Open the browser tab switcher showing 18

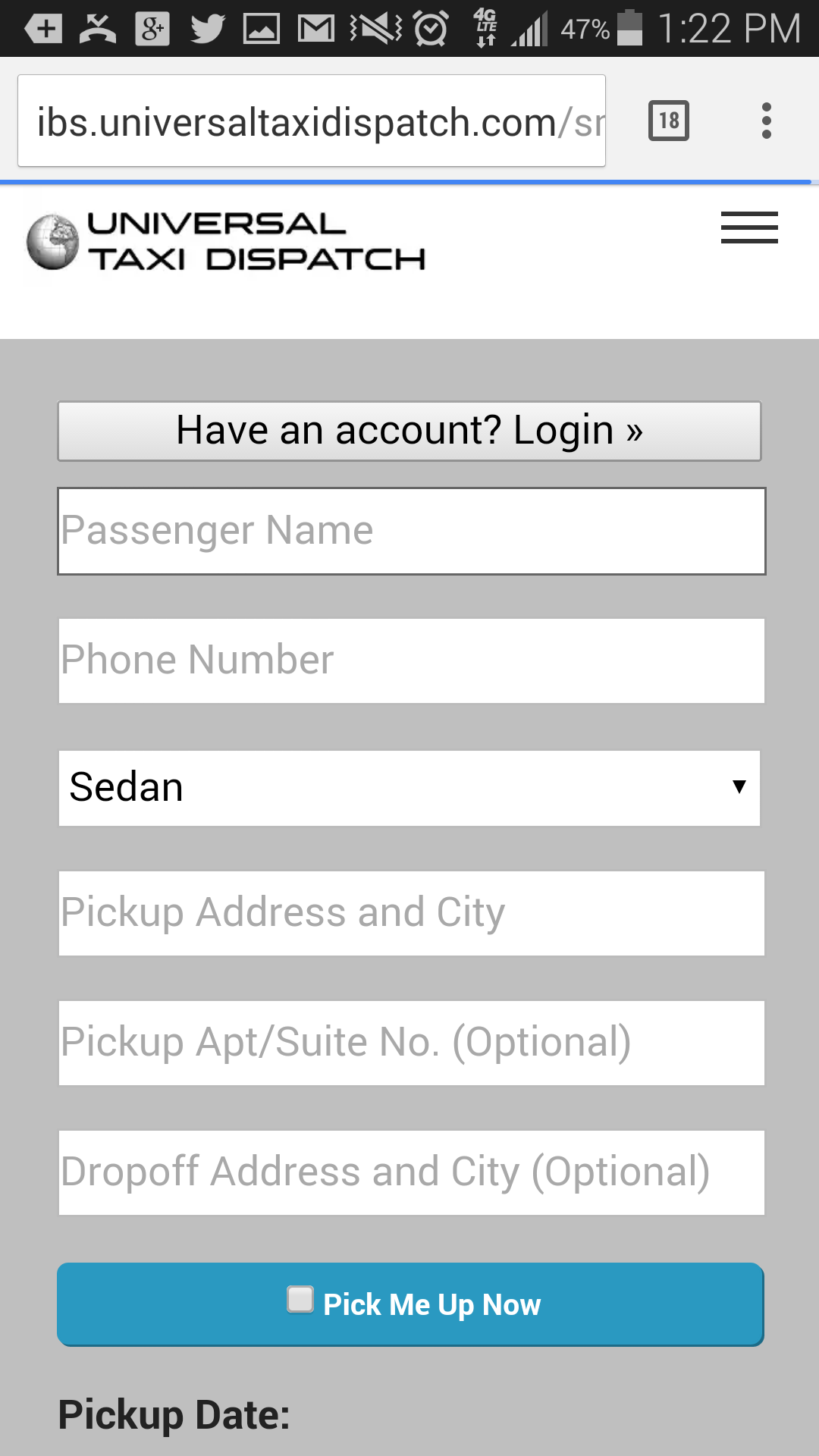click(x=668, y=121)
